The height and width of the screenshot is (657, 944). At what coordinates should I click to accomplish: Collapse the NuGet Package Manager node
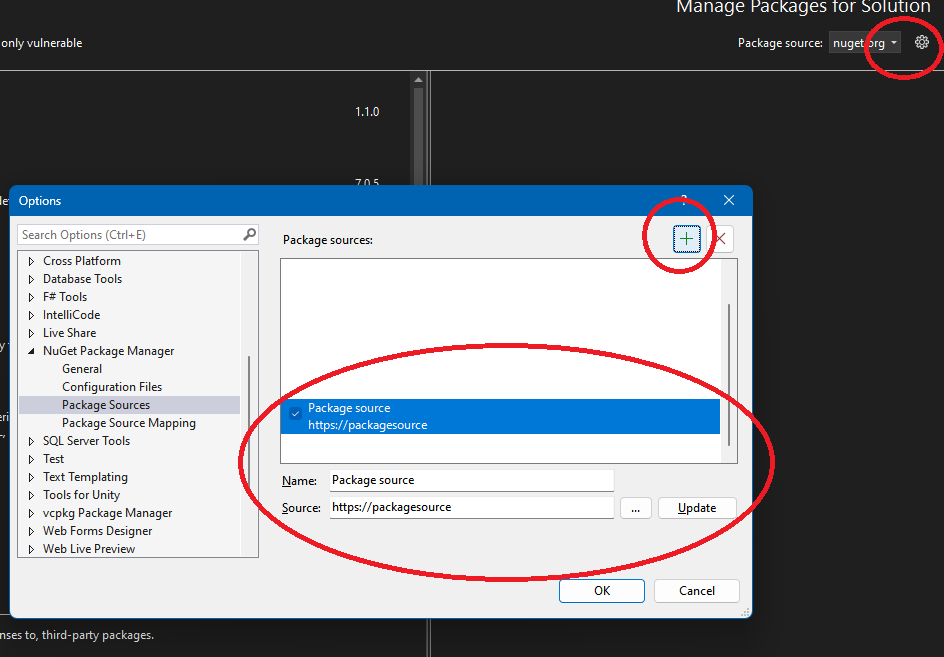31,351
